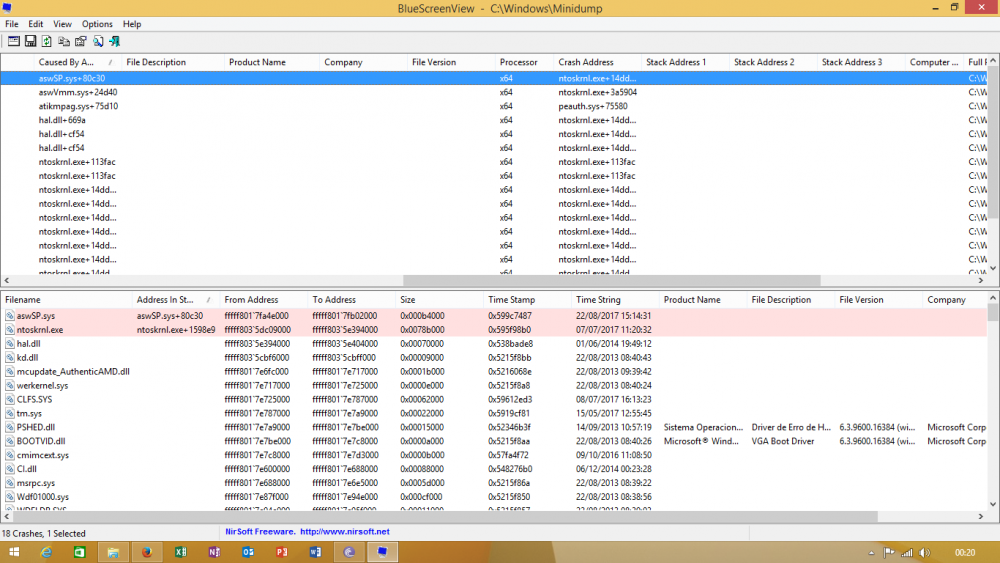Open Firefox from the taskbar
Screen dimensions: 1000x563
(146, 552)
